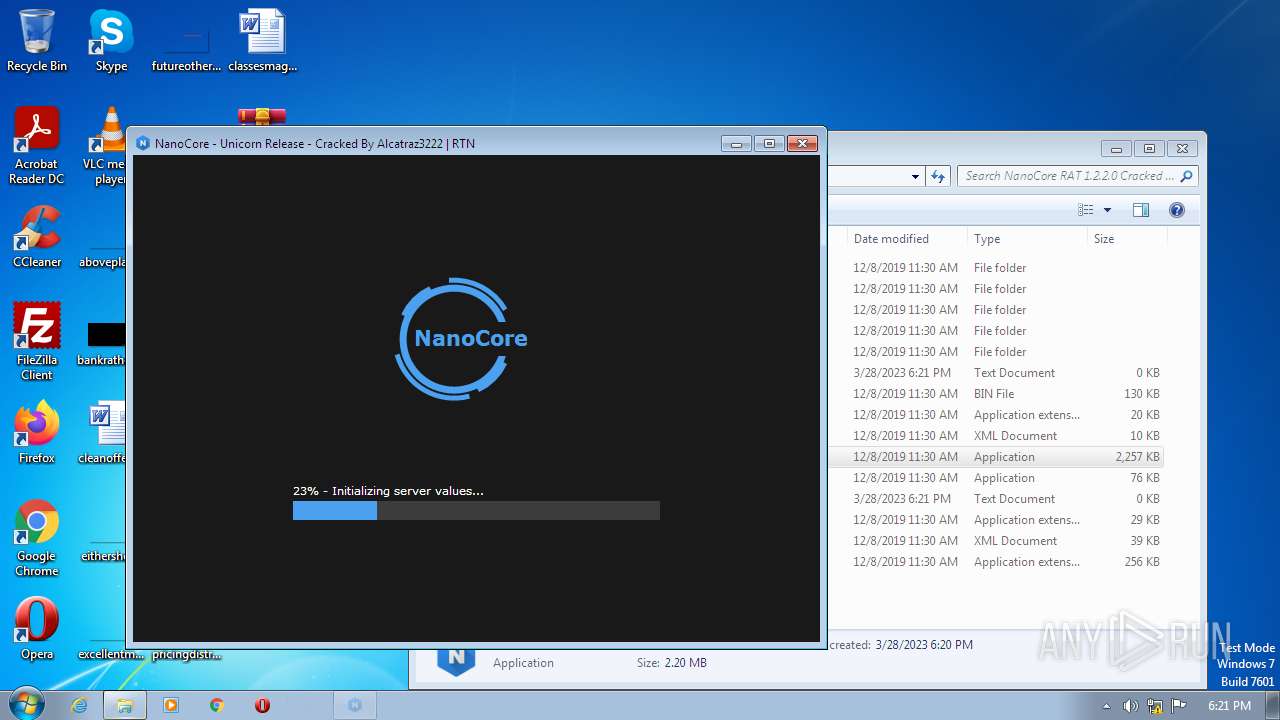Screen dimensions: 1280x720
Task: Click the NanoCore window title bar icon
Action: point(143,143)
